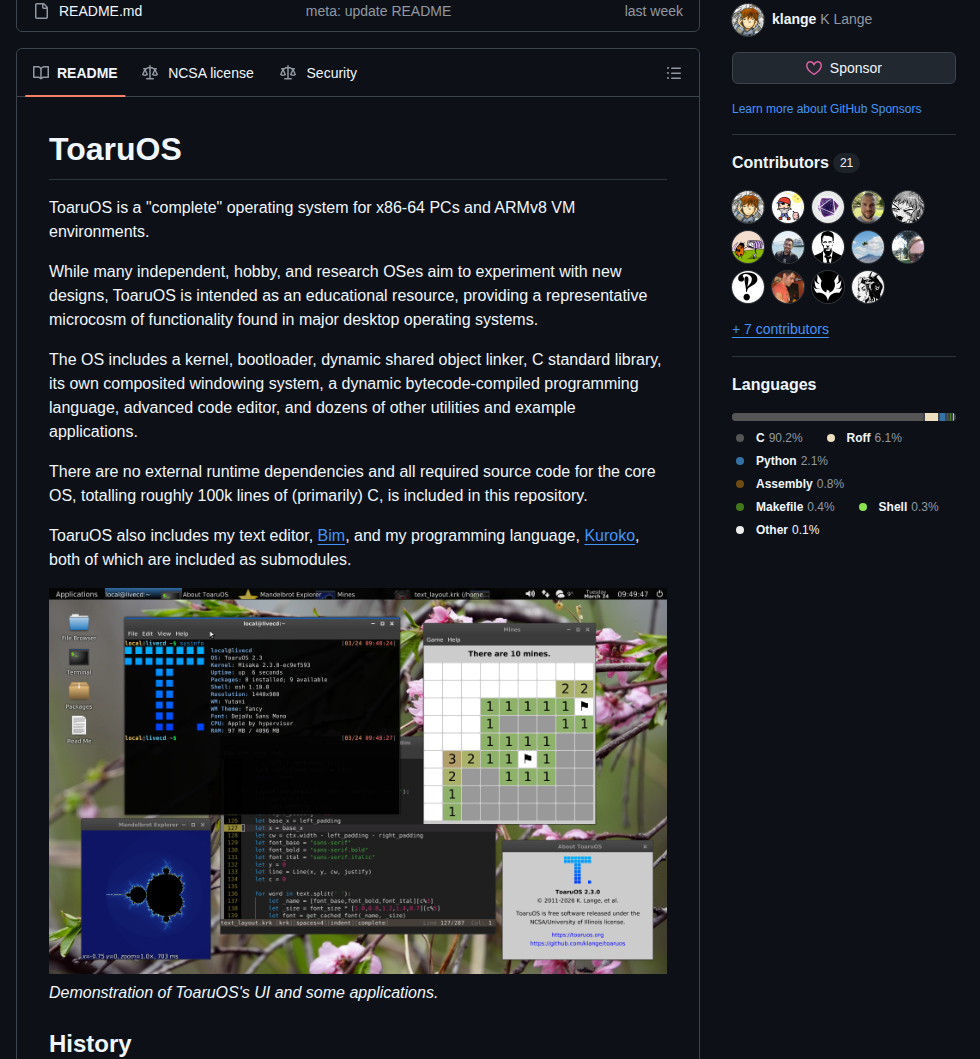The width and height of the screenshot is (980, 1059).
Task: Open contributor photo avatar with green park background
Action: pos(867,207)
